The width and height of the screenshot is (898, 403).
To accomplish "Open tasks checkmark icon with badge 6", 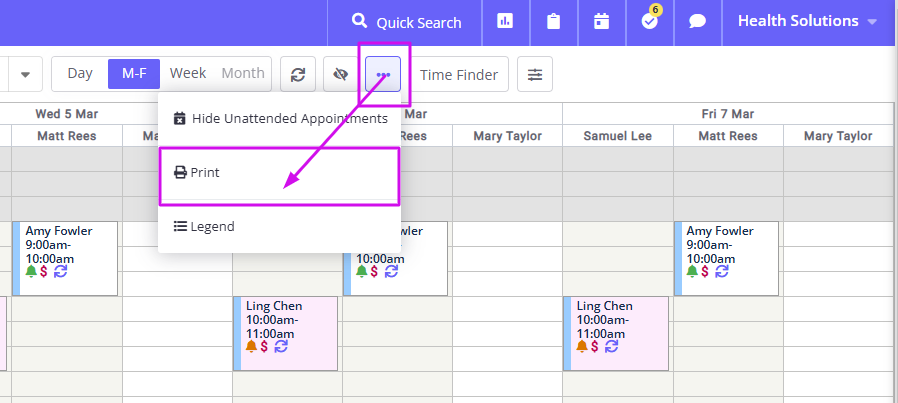I will pyautogui.click(x=649, y=22).
